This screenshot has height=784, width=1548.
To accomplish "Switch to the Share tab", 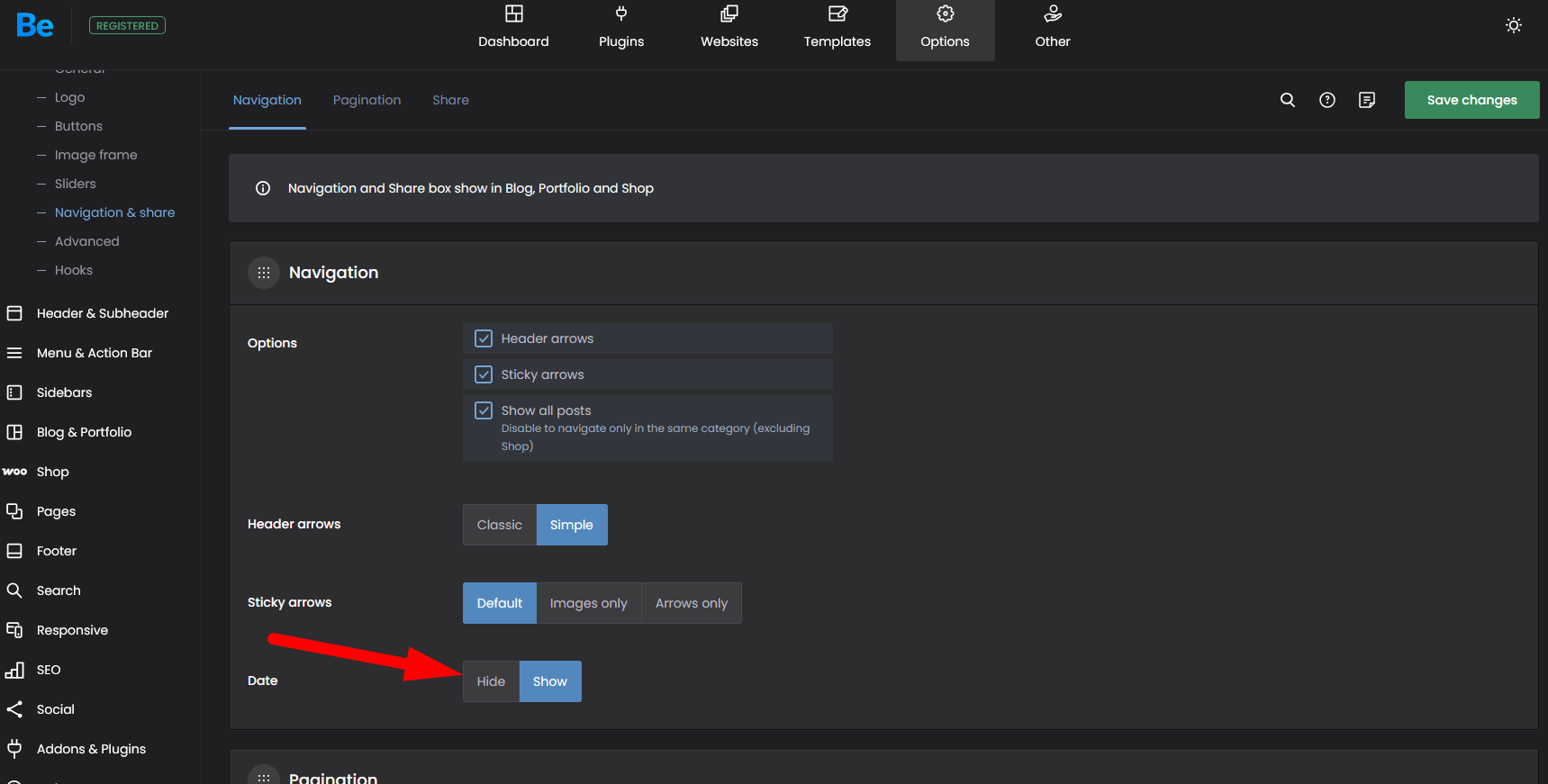I will pyautogui.click(x=450, y=100).
